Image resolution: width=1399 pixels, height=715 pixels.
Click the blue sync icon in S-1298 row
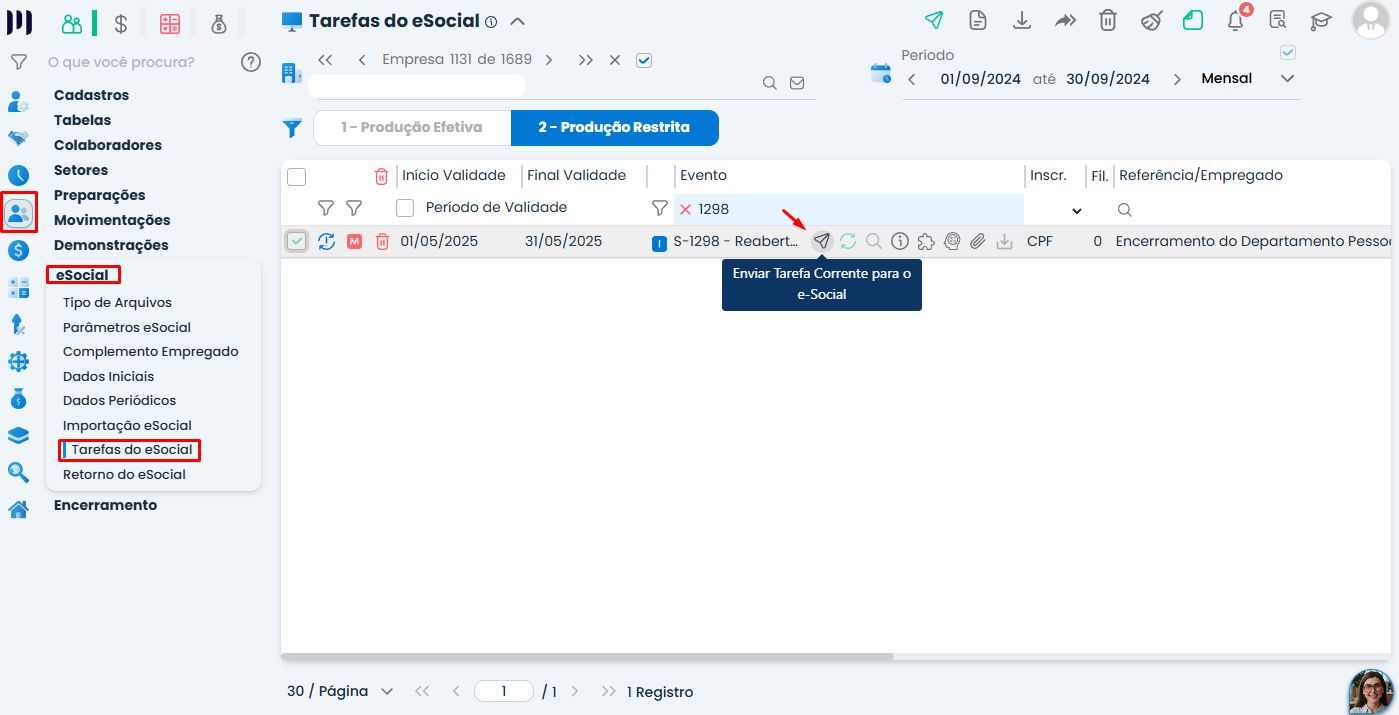click(326, 241)
